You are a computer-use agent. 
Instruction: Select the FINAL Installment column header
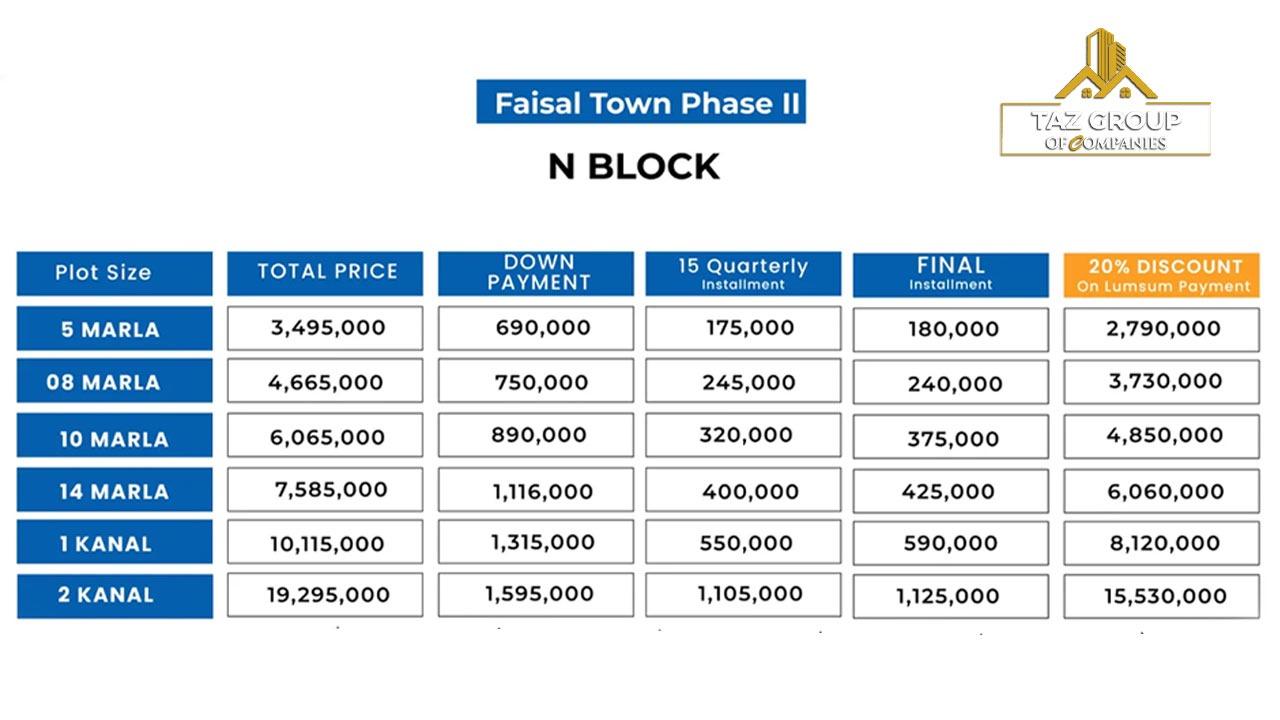tap(950, 273)
